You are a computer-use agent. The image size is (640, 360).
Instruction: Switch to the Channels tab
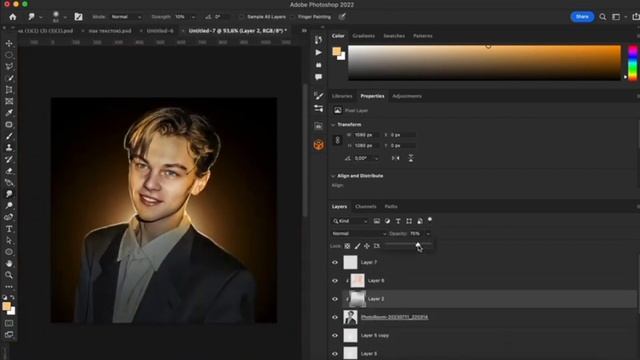[x=365, y=207]
